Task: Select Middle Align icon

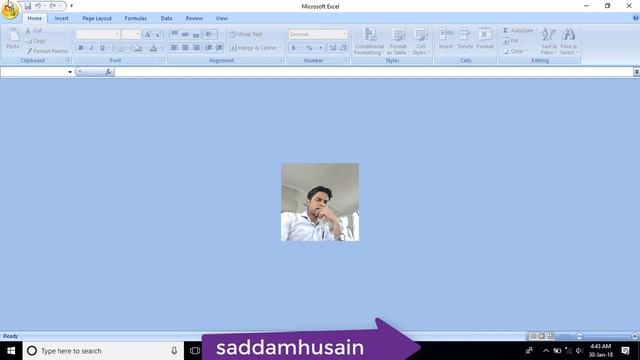Action: [x=185, y=34]
